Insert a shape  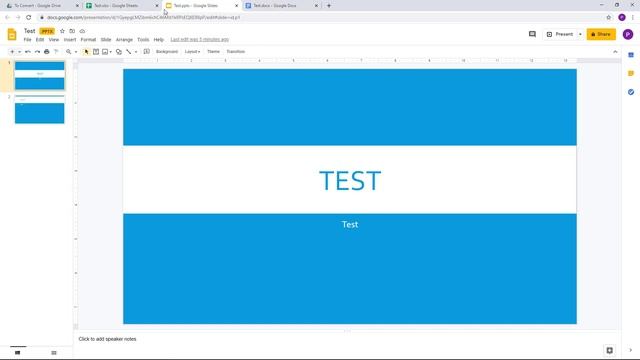119,52
